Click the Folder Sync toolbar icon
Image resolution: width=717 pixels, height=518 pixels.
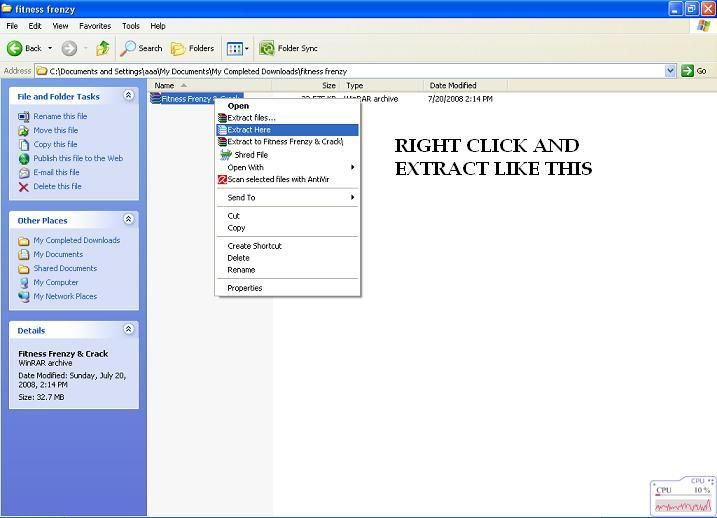point(267,48)
